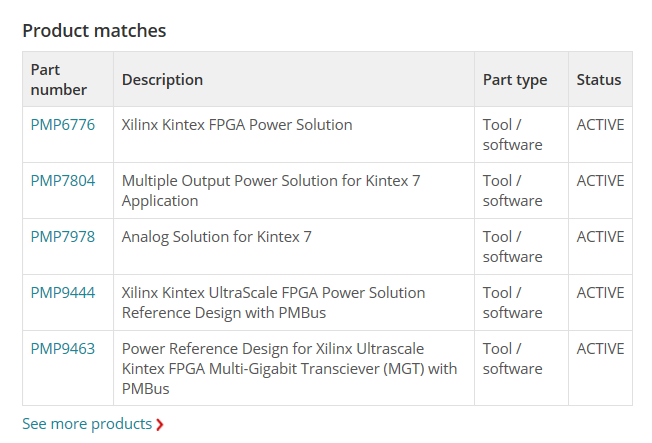652x443 pixels.
Task: Click the Product matches heading
Action: pos(94,31)
